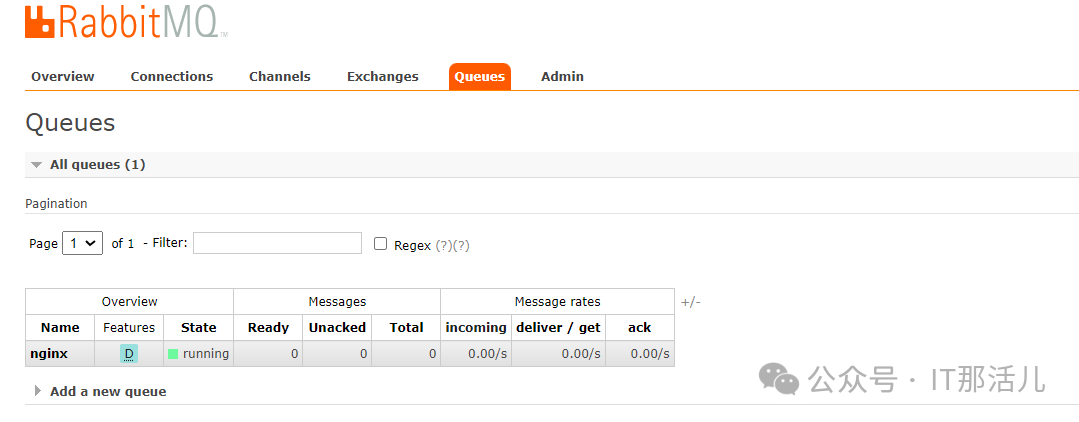Screen dimensions: 1079x422
Task: Sort by the Ready column header
Action: [268, 327]
